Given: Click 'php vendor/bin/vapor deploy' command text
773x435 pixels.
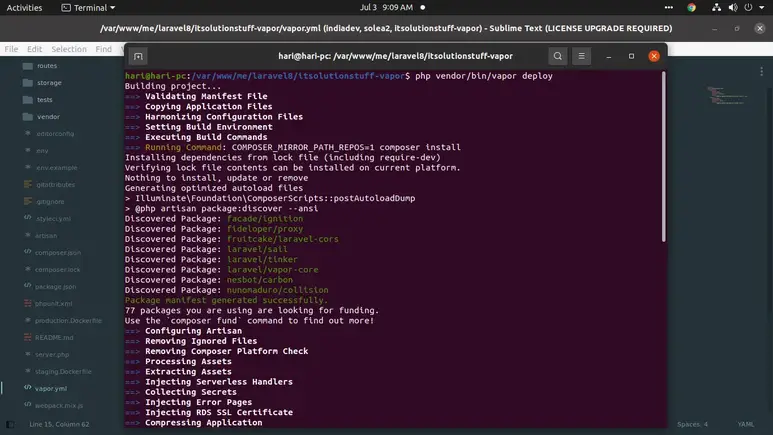Looking at the screenshot, I should (x=484, y=76).
